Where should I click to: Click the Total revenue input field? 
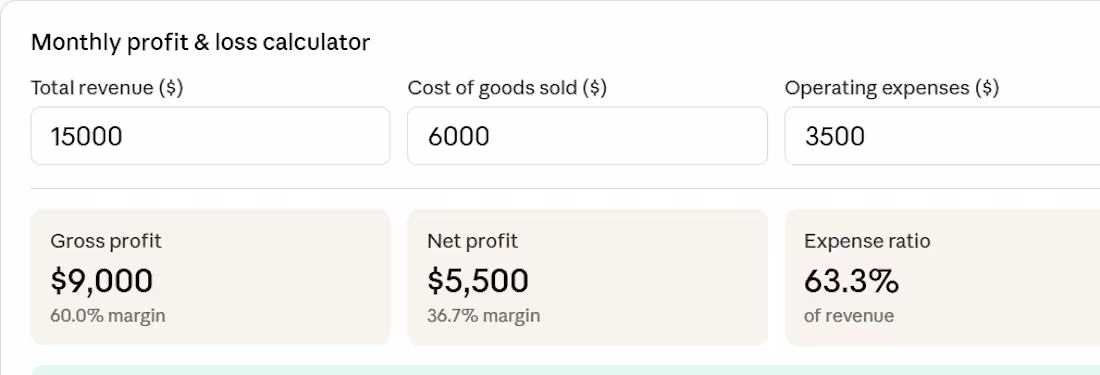click(x=210, y=136)
